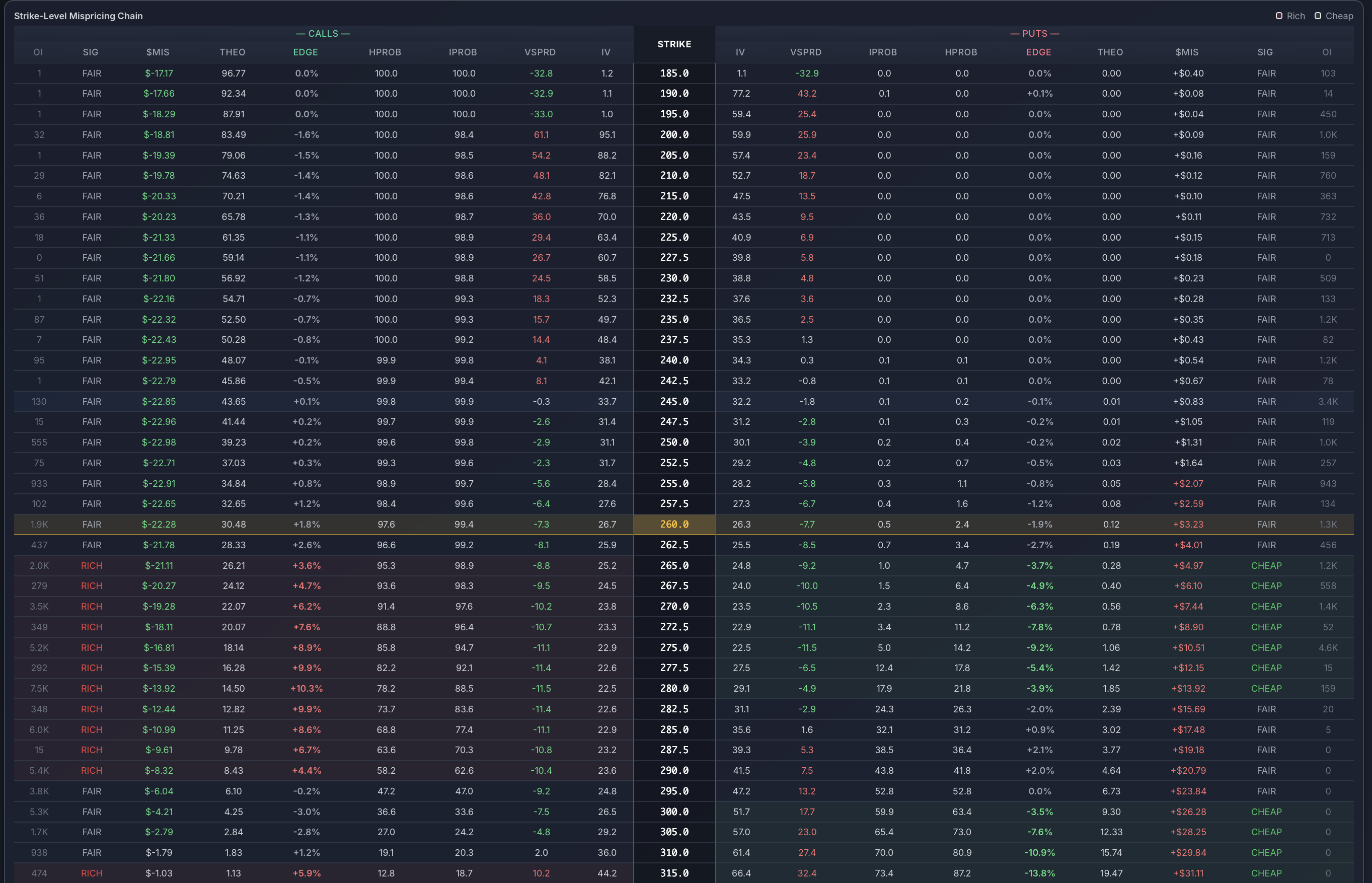This screenshot has width=1372, height=883.
Task: Select the 315.0 strike row
Action: click(674, 873)
